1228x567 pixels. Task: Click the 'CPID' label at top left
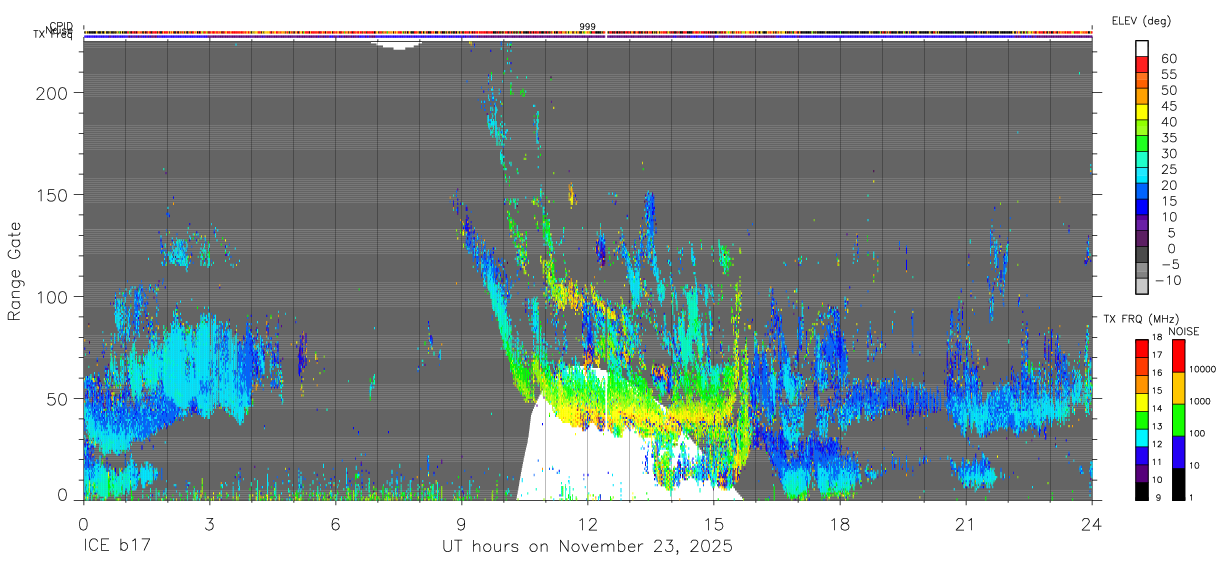tap(61, 27)
